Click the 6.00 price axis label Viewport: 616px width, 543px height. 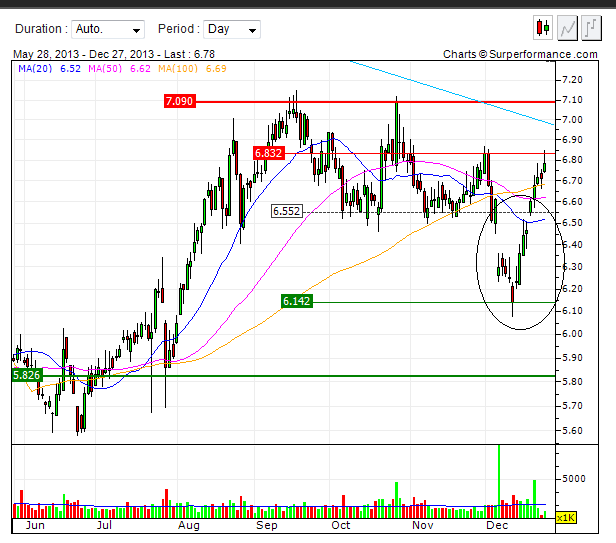(x=572, y=334)
